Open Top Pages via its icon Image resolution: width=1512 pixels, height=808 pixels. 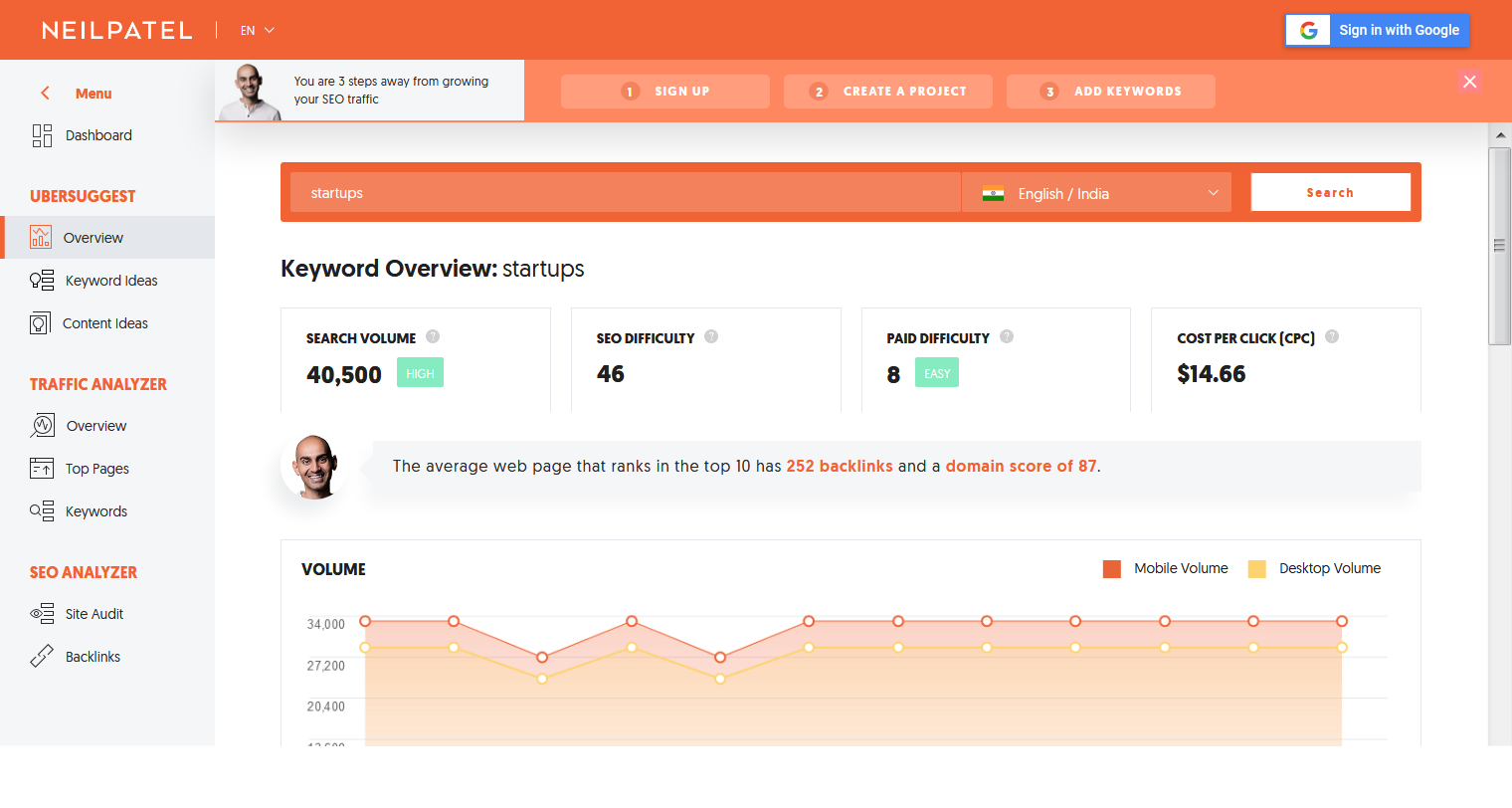pos(42,469)
